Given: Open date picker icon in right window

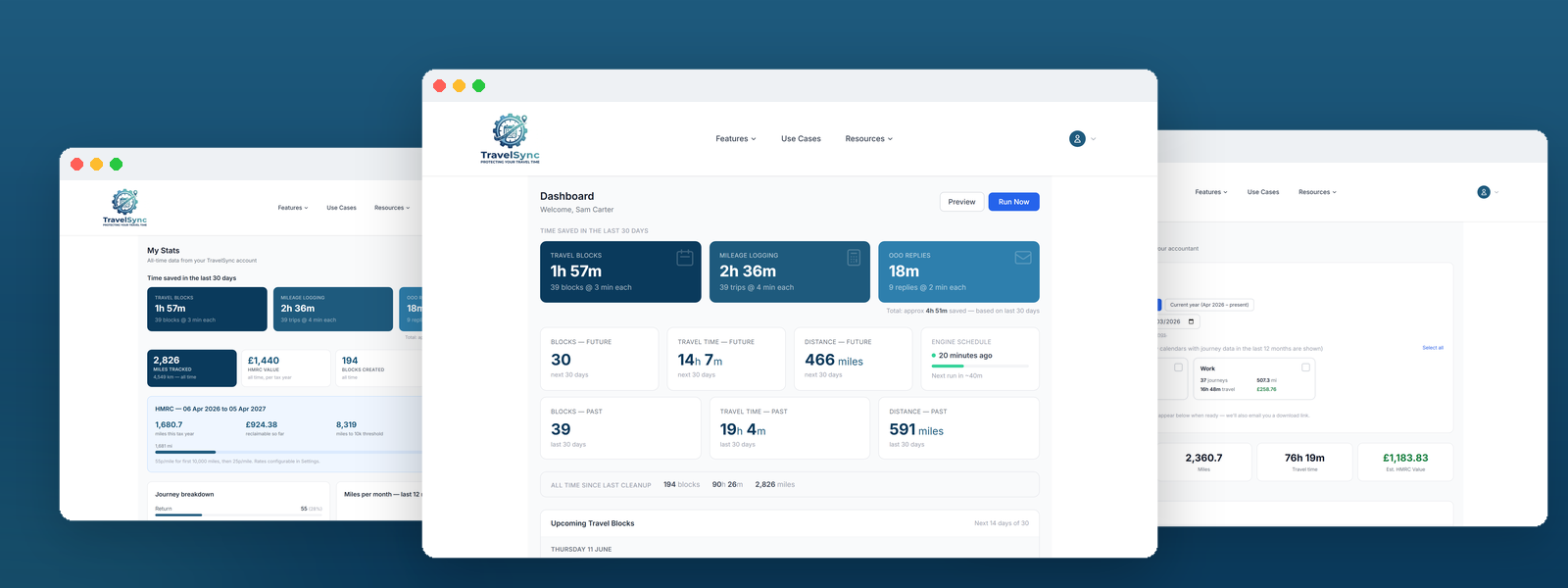Looking at the screenshot, I should click(x=1192, y=321).
